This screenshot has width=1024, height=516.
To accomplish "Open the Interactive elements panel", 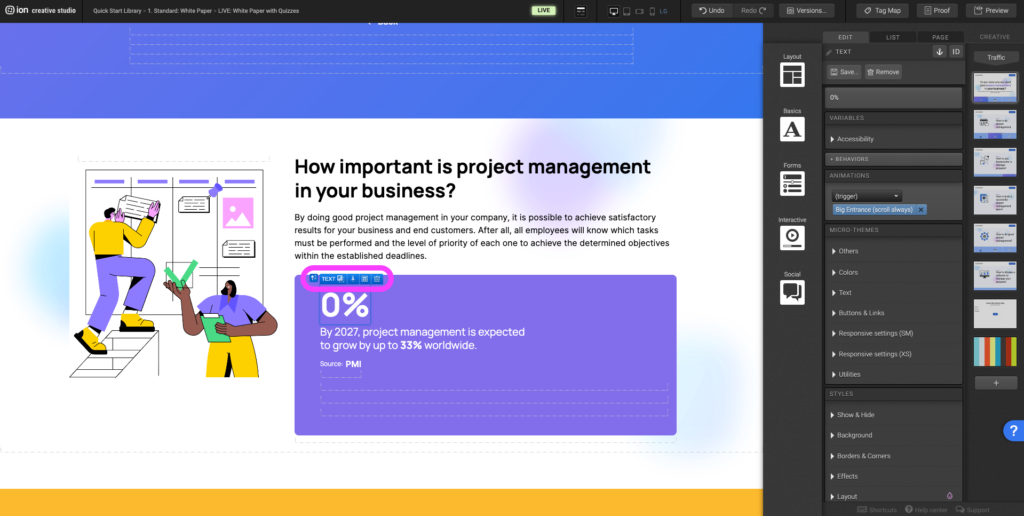I will [792, 237].
